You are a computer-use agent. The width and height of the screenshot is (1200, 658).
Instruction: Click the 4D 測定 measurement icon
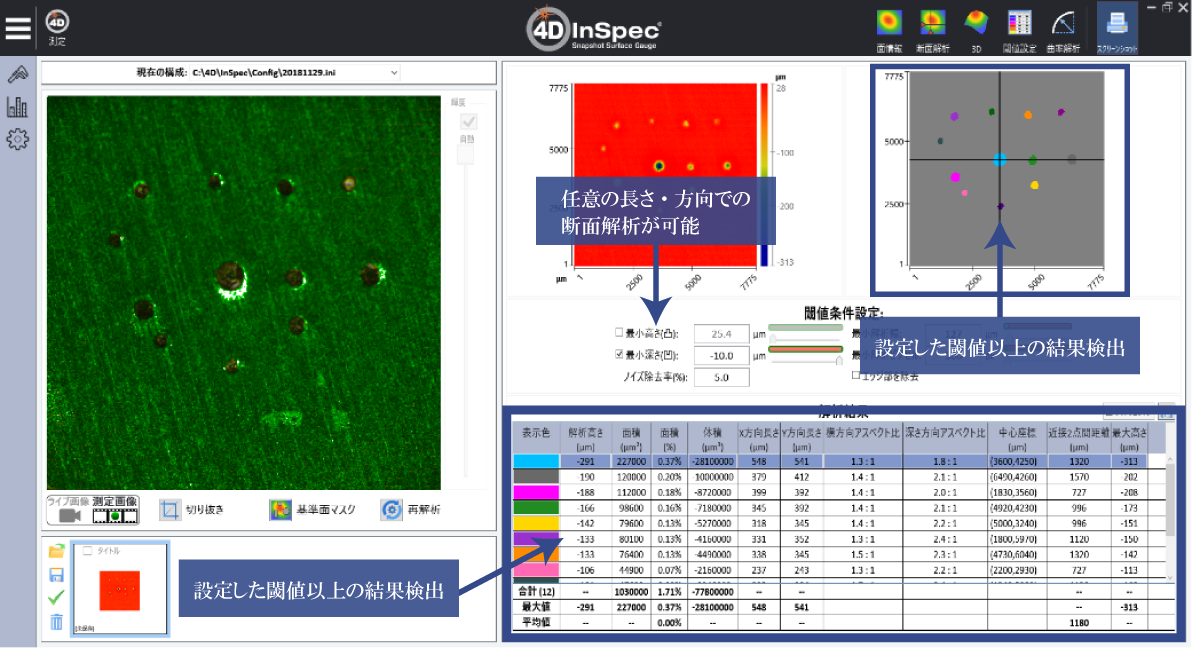(58, 28)
